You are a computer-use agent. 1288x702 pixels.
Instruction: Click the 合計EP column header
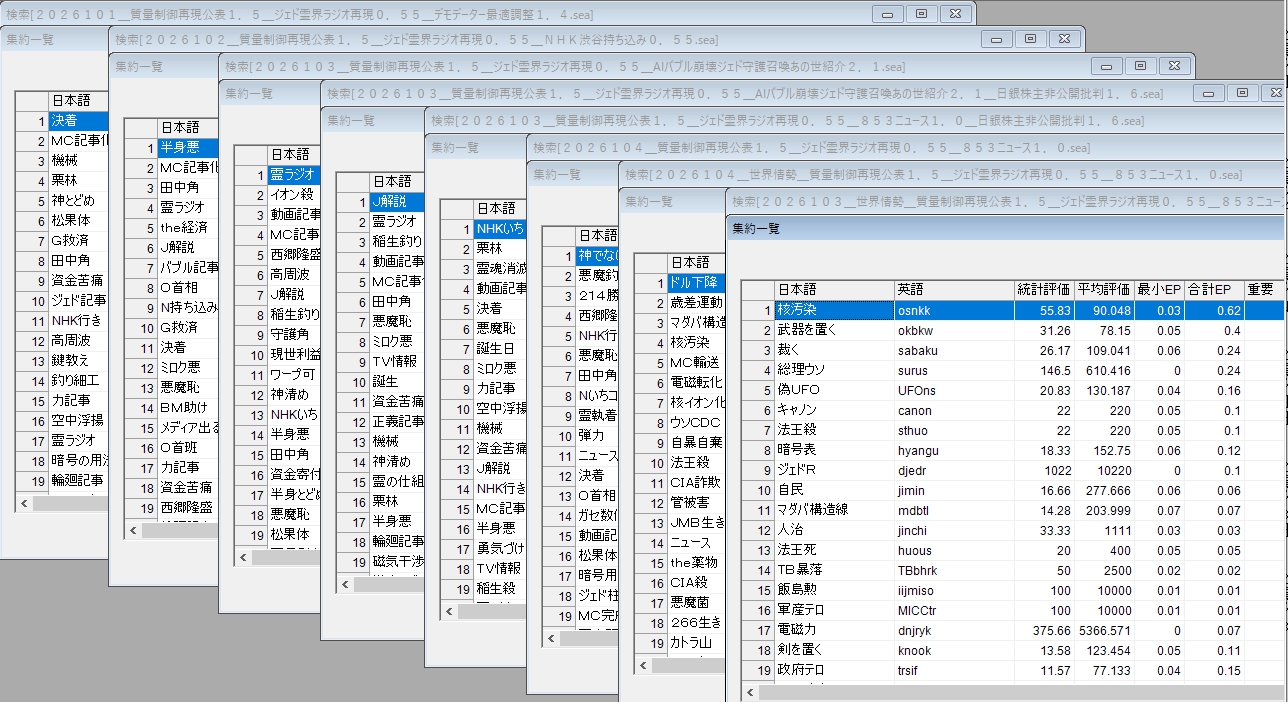1211,290
